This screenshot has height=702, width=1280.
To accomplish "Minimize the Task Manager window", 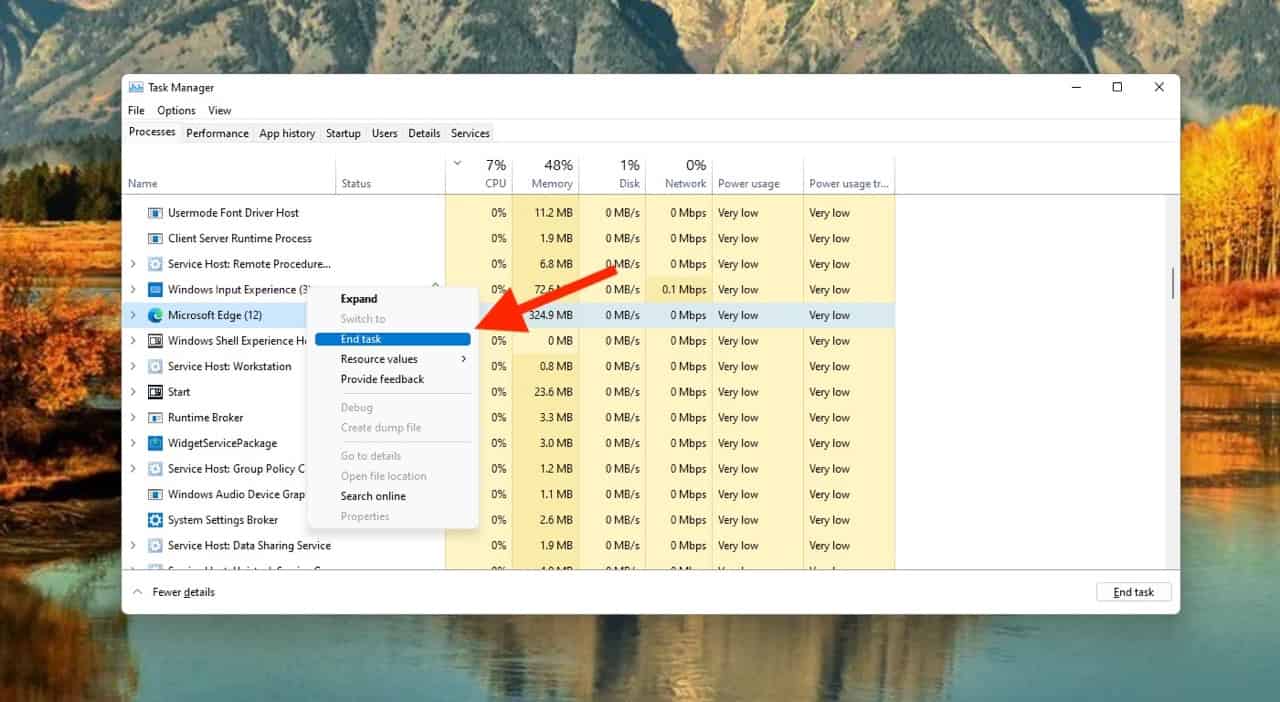I will [1075, 87].
